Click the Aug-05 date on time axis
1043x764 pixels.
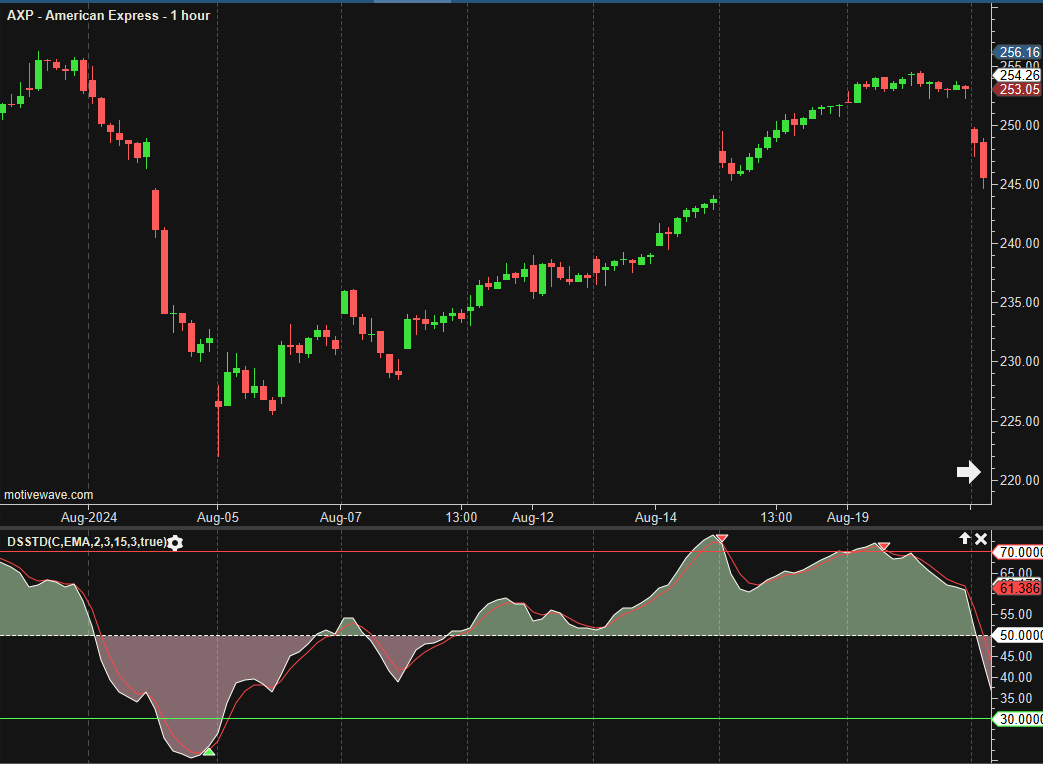(217, 518)
